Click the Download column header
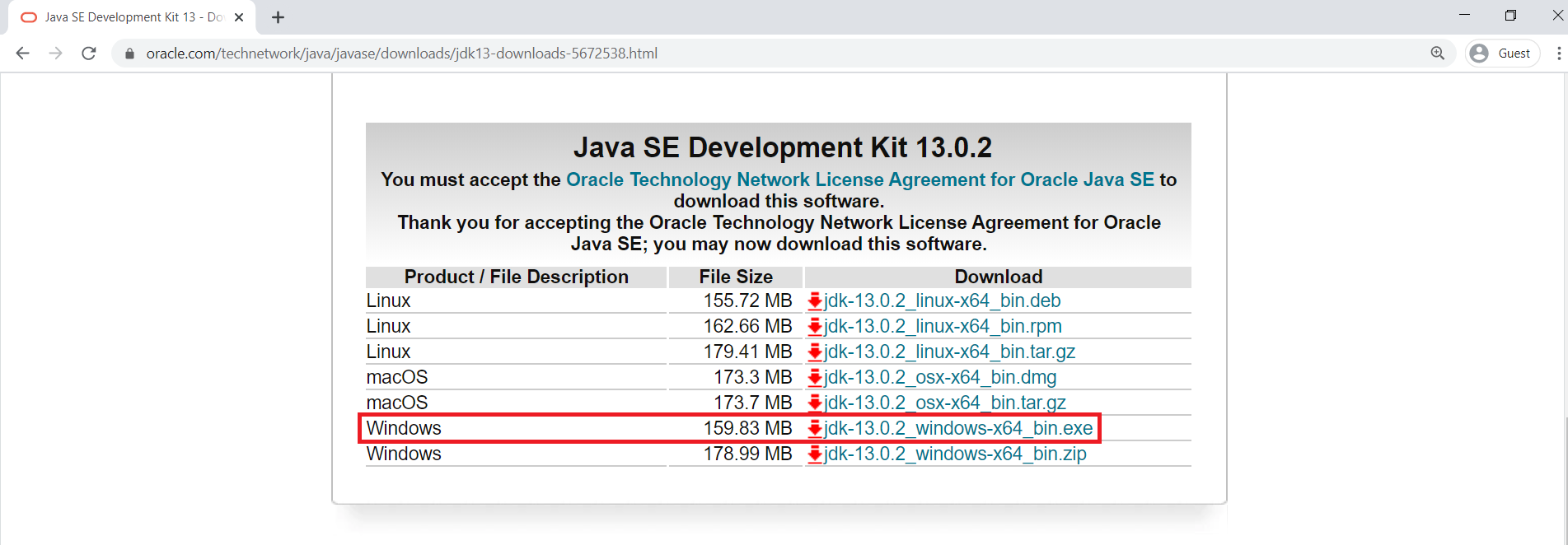 (x=999, y=277)
